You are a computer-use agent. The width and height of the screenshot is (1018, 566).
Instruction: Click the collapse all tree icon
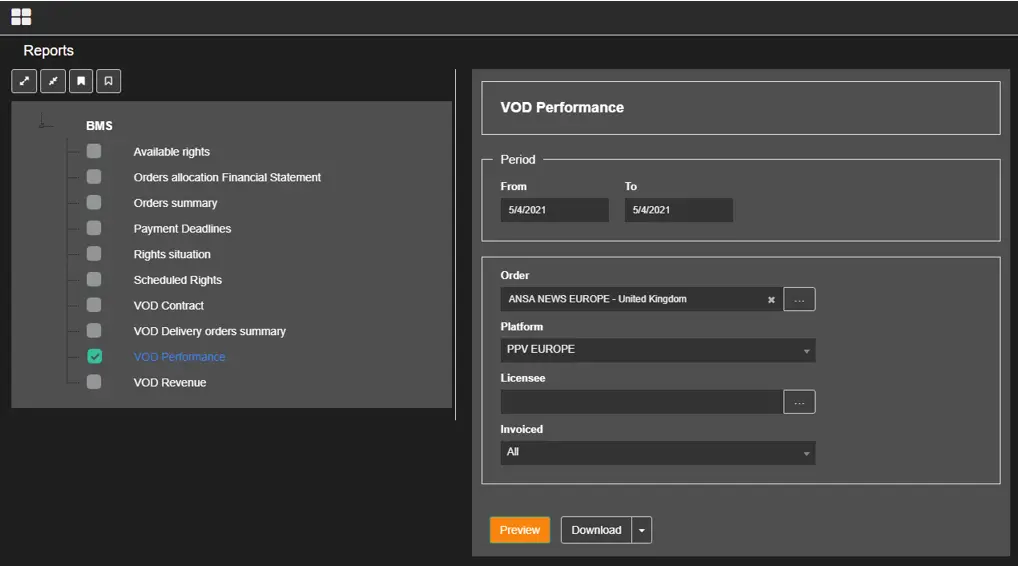click(53, 81)
